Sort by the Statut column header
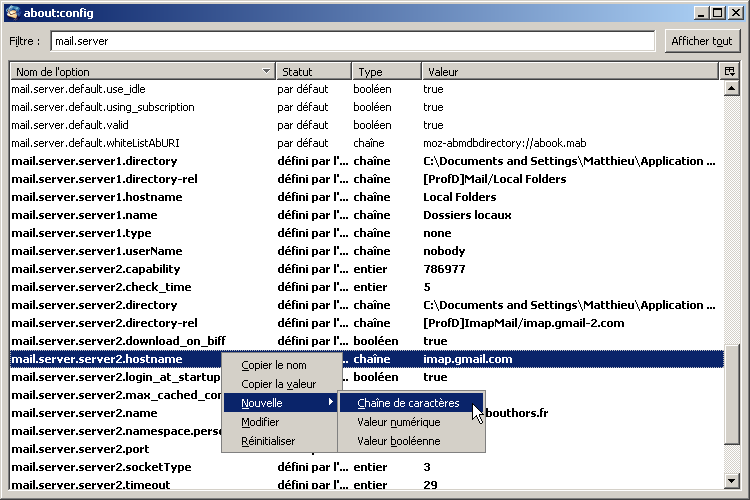750x500 pixels. (x=312, y=72)
